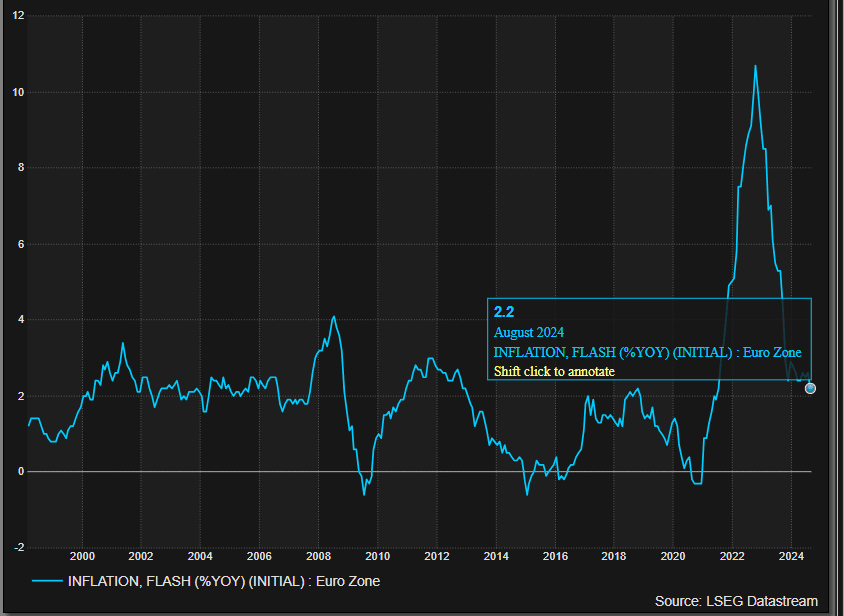Screen dimensions: 844x616
Task: Select the 2016 label on the x-axis
Action: pyautogui.click(x=555, y=556)
